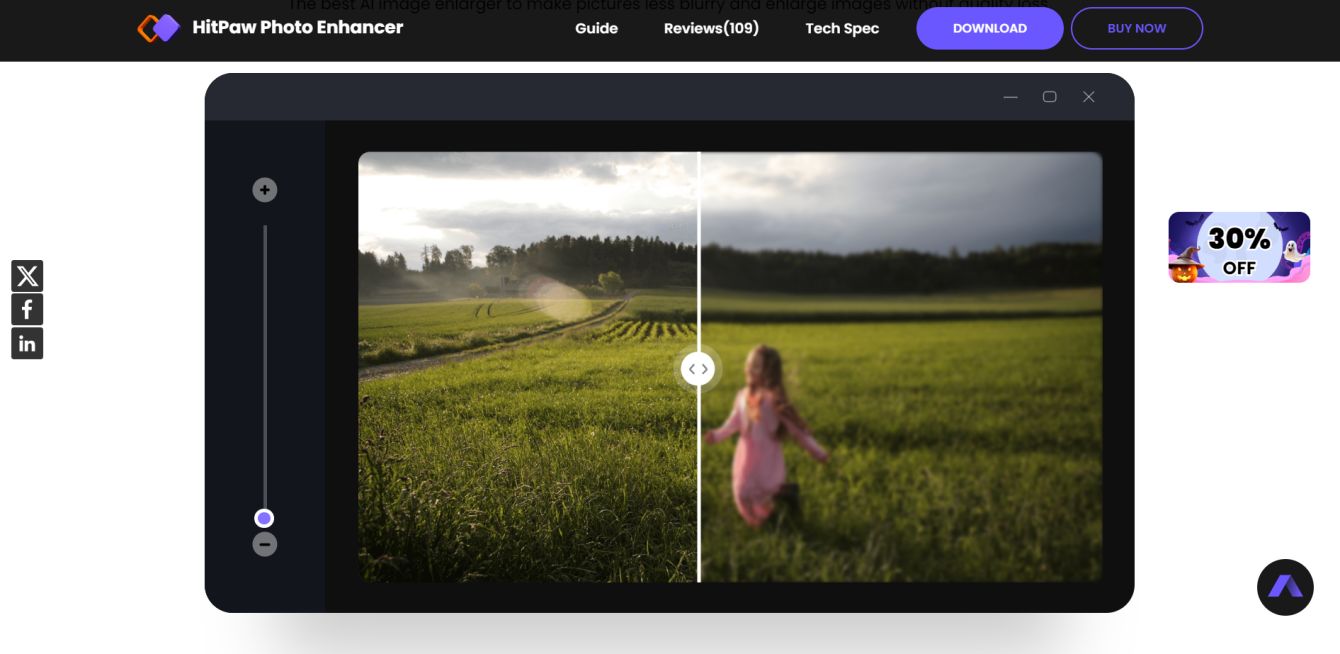Click the sharp enhanced side of photo

pos(528,367)
